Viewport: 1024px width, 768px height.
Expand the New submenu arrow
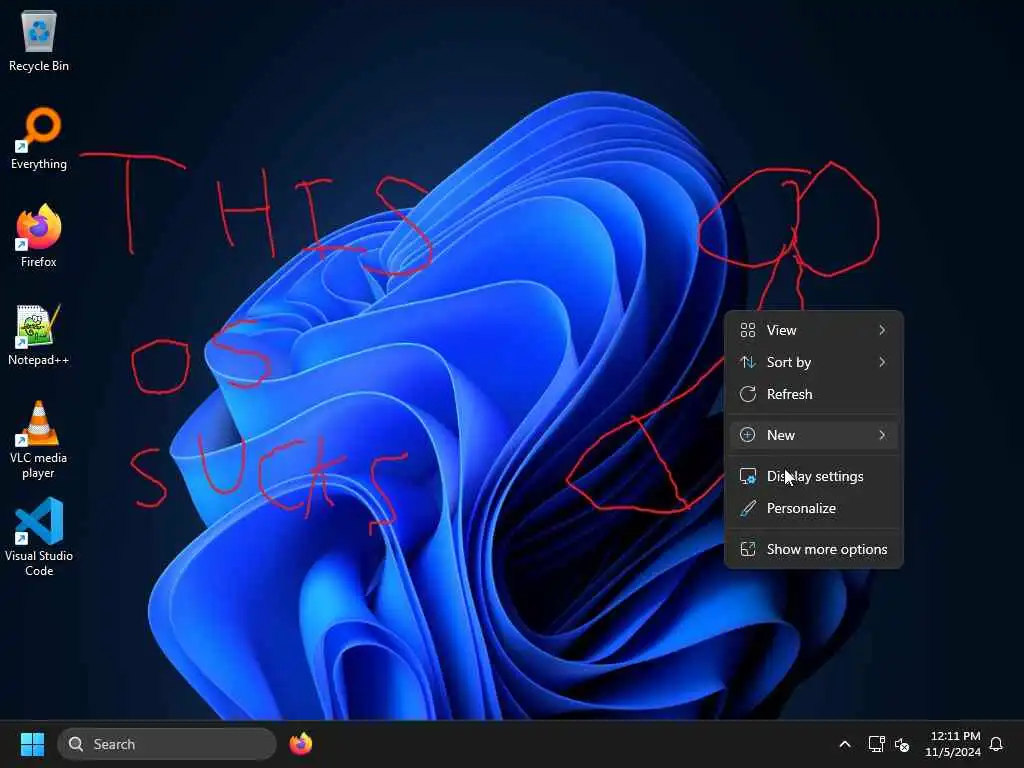[882, 435]
